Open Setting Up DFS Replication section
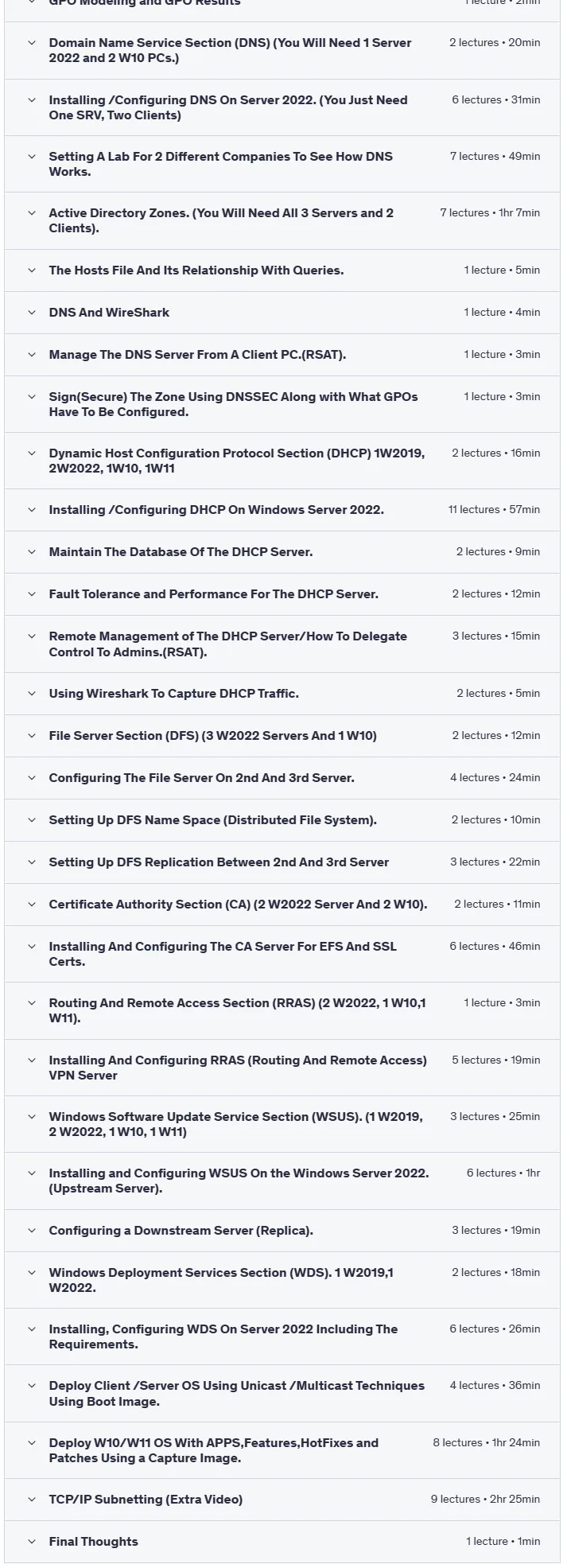This screenshot has width=567, height=1568. click(282, 862)
